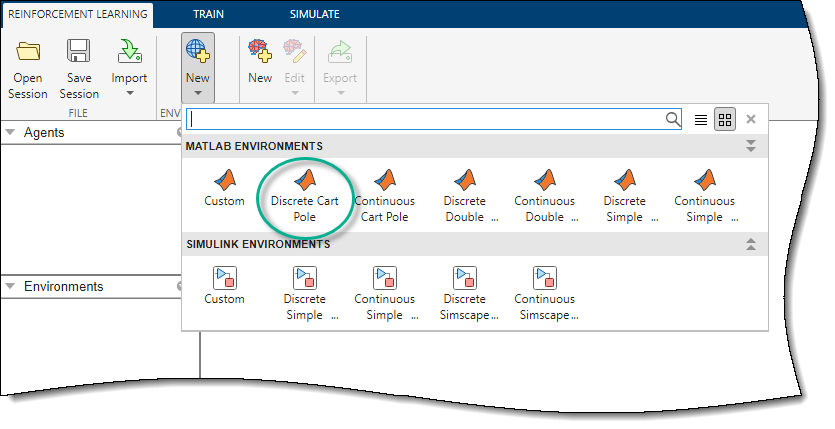Switch to the Reinforcement Learning tab
The width and height of the screenshot is (835, 429).
click(77, 14)
